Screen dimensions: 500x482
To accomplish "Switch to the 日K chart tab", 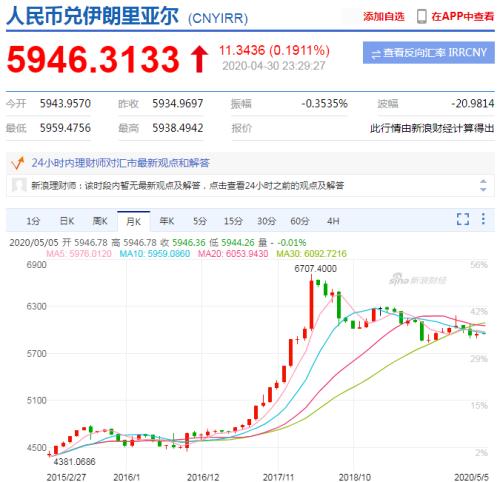I will (x=67, y=221).
